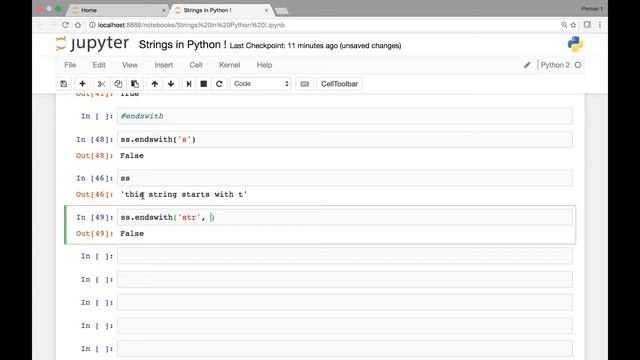Viewport: 640px width, 360px height.
Task: Click the browser address bar URL
Action: [x=191, y=25]
